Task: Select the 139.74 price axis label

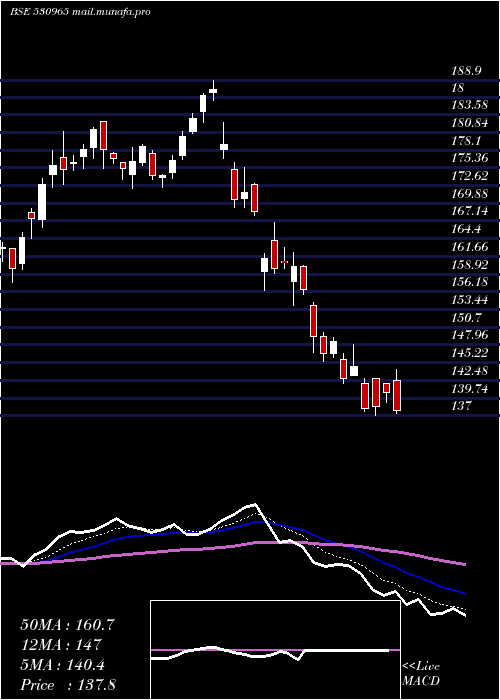Action: pyautogui.click(x=470, y=389)
